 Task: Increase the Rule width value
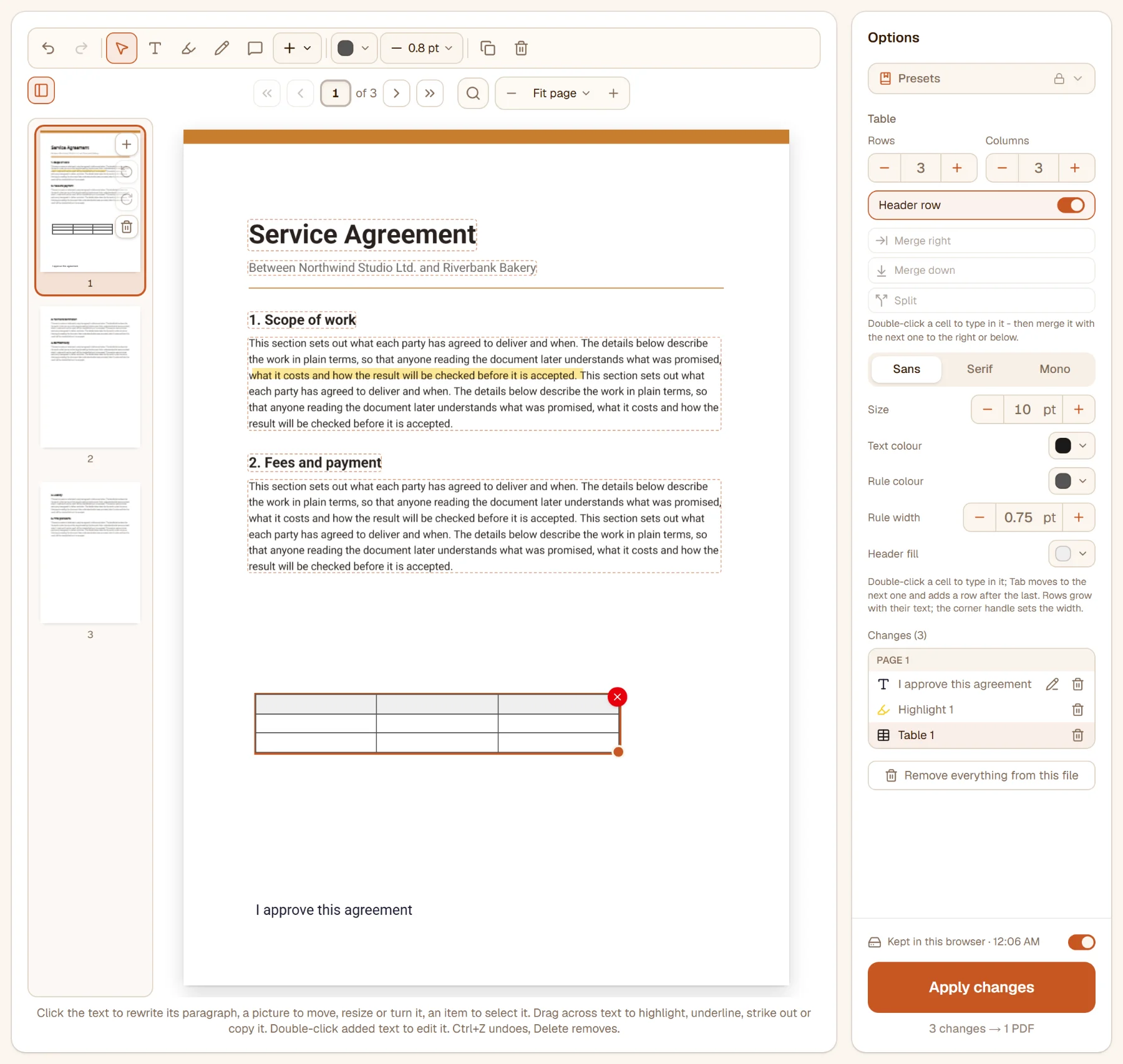1079,517
